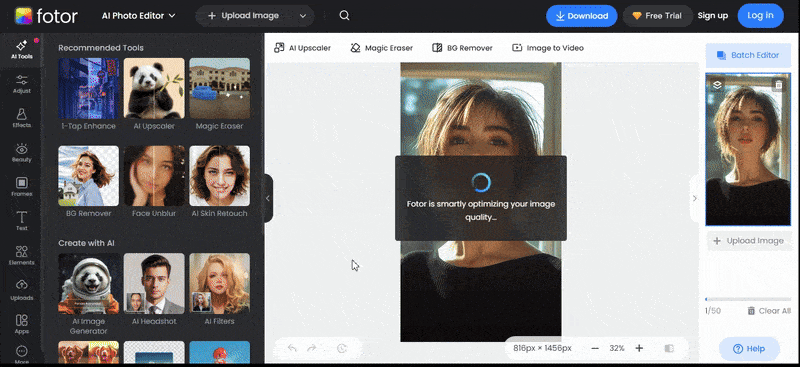Open the Frames sidebar panel
800x367 pixels.
[x=21, y=187]
